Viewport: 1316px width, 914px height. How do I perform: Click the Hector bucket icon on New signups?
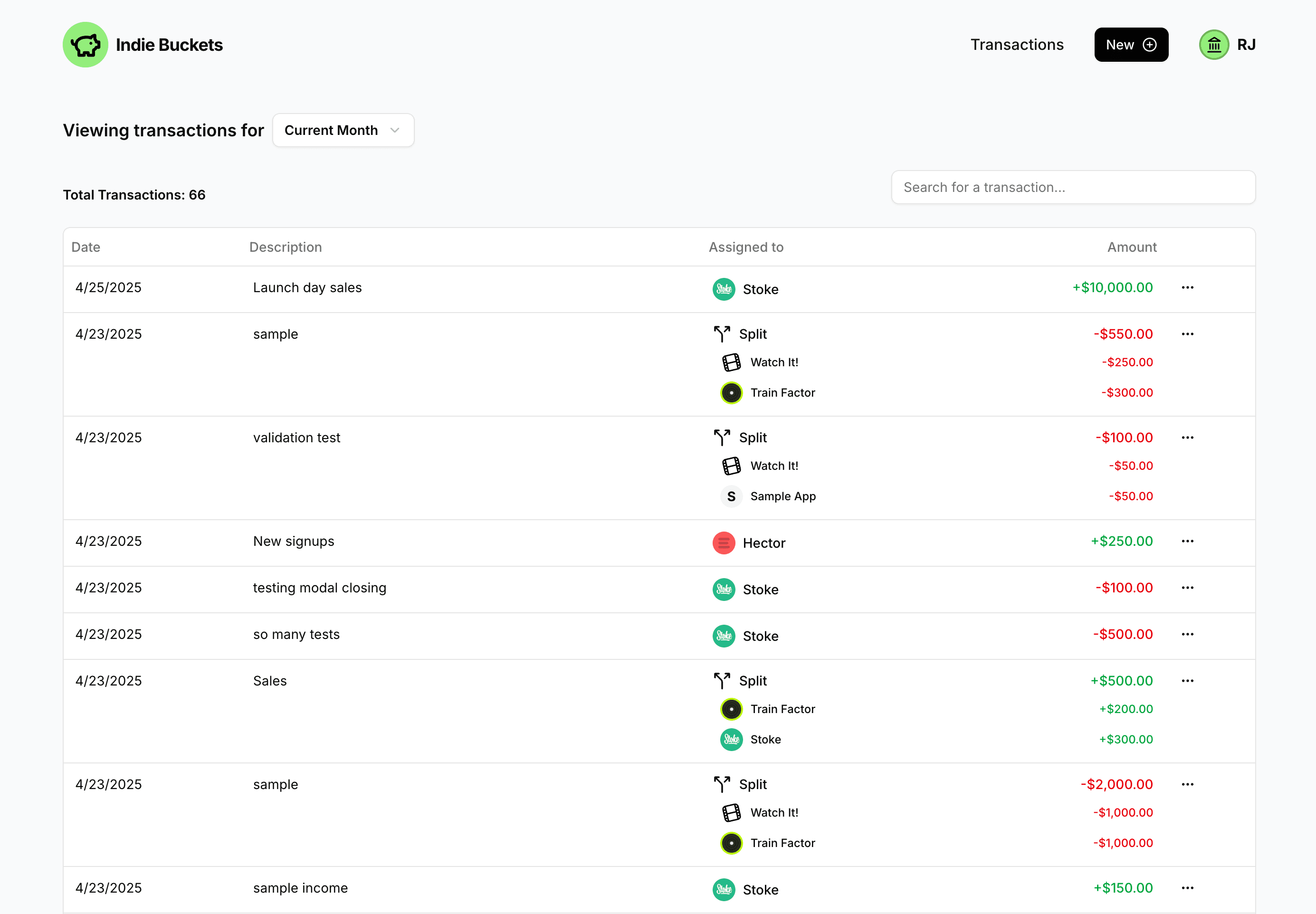pos(723,543)
